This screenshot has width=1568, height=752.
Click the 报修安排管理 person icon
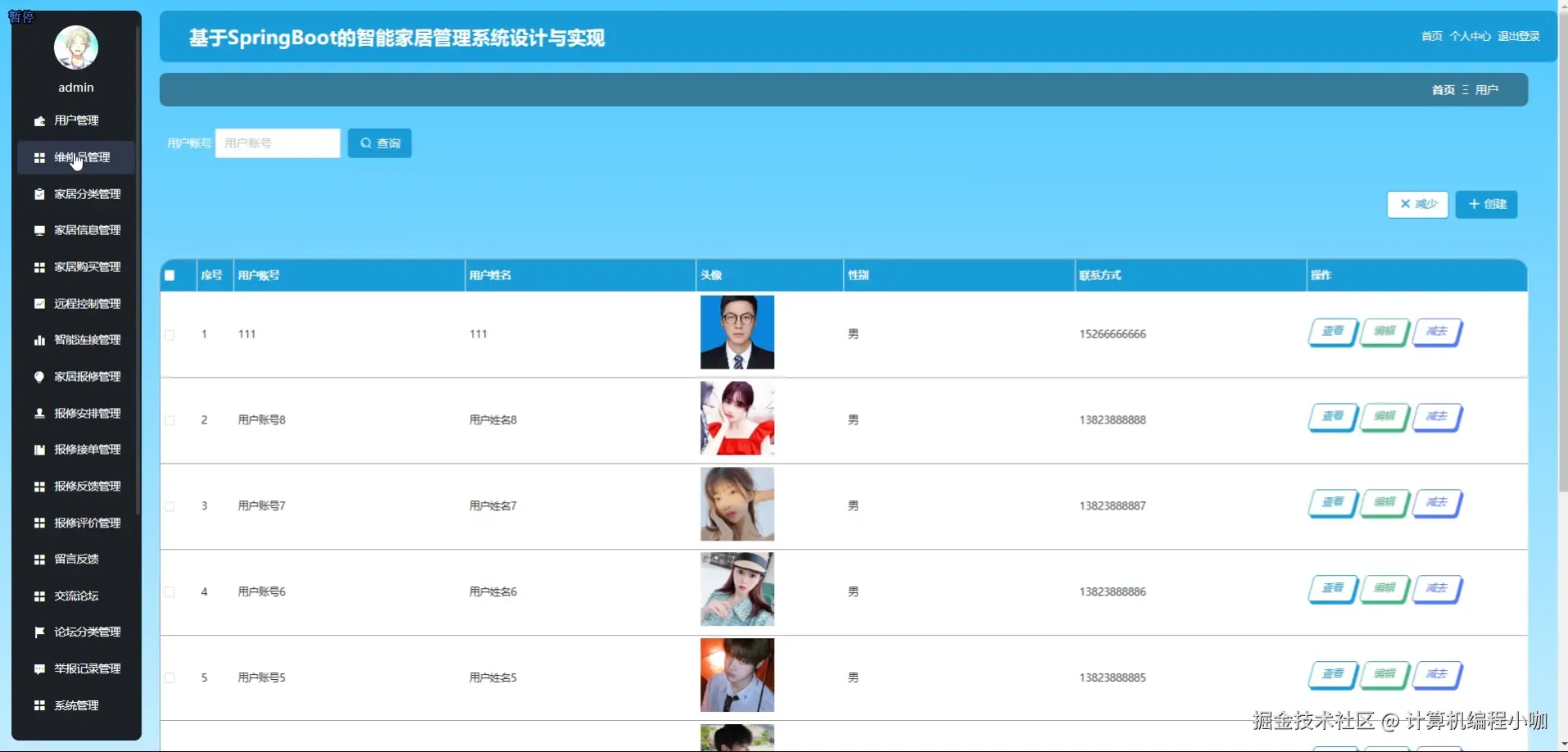39,413
